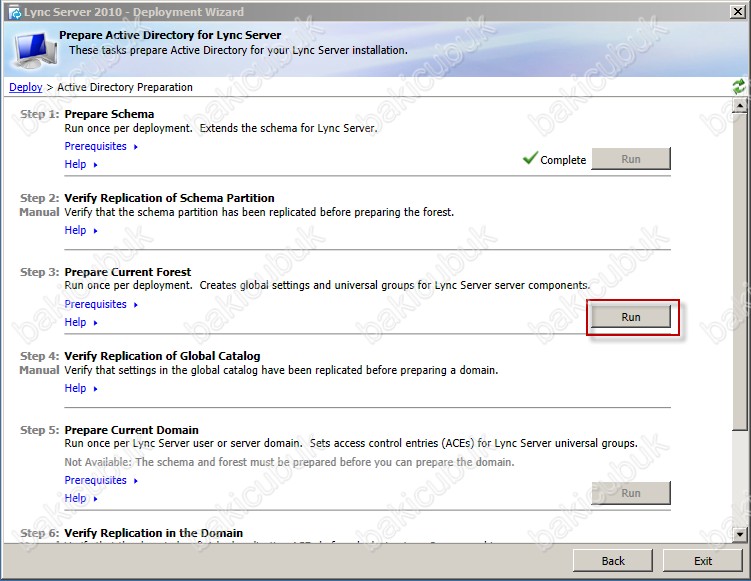
Task: Click the 'Complete' status text
Action: pos(563,160)
